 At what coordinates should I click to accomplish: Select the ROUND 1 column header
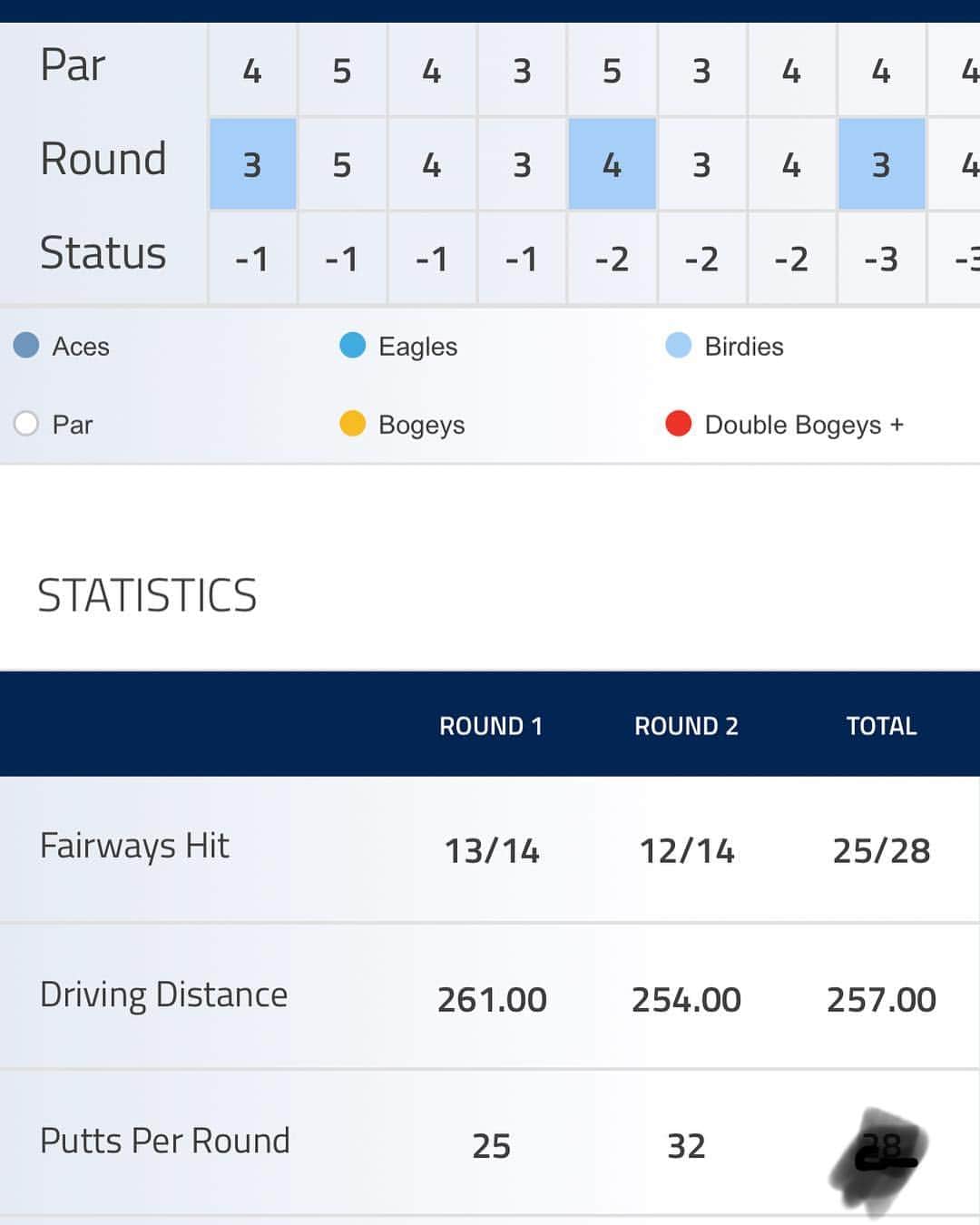pyautogui.click(x=491, y=726)
